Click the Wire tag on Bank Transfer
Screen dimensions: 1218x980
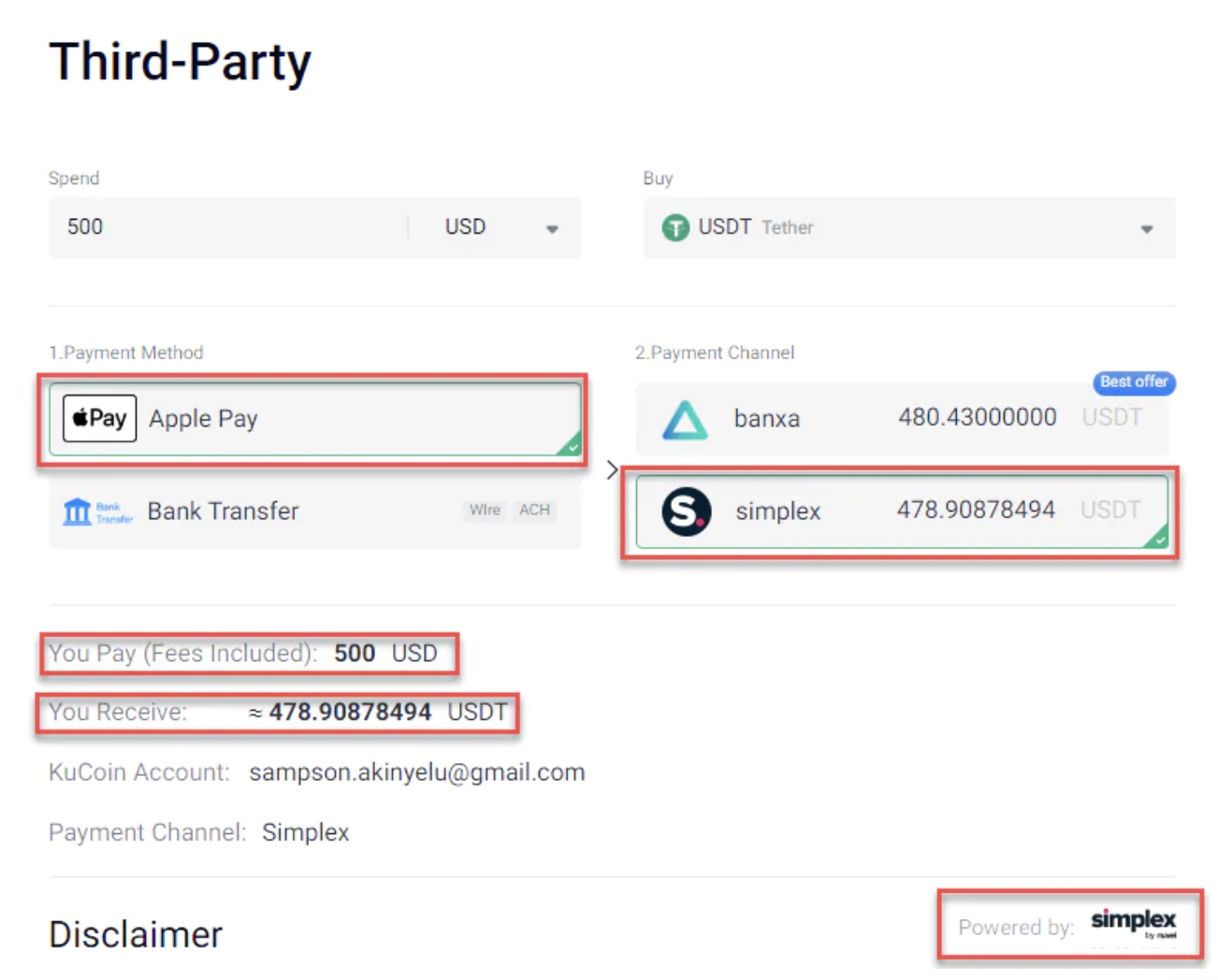(485, 510)
